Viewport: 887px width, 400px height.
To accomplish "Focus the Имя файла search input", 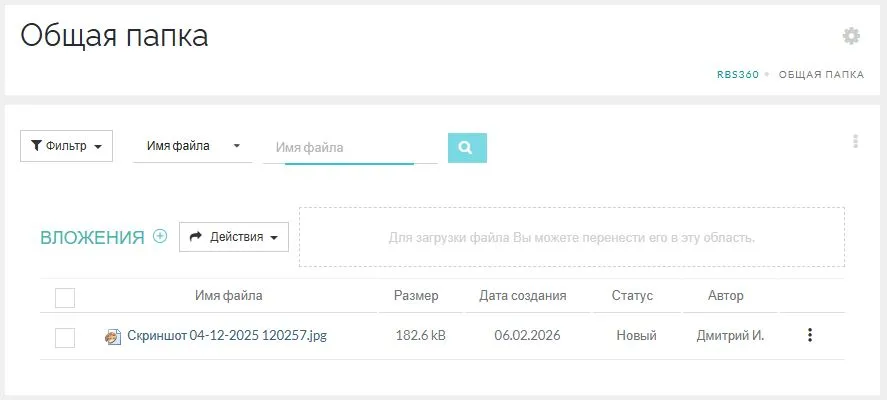I will pos(349,148).
